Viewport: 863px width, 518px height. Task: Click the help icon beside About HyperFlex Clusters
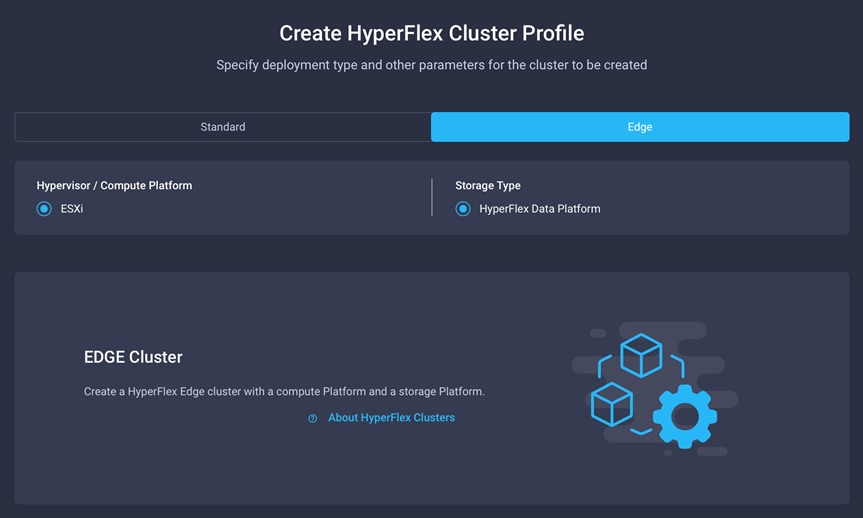(x=313, y=418)
